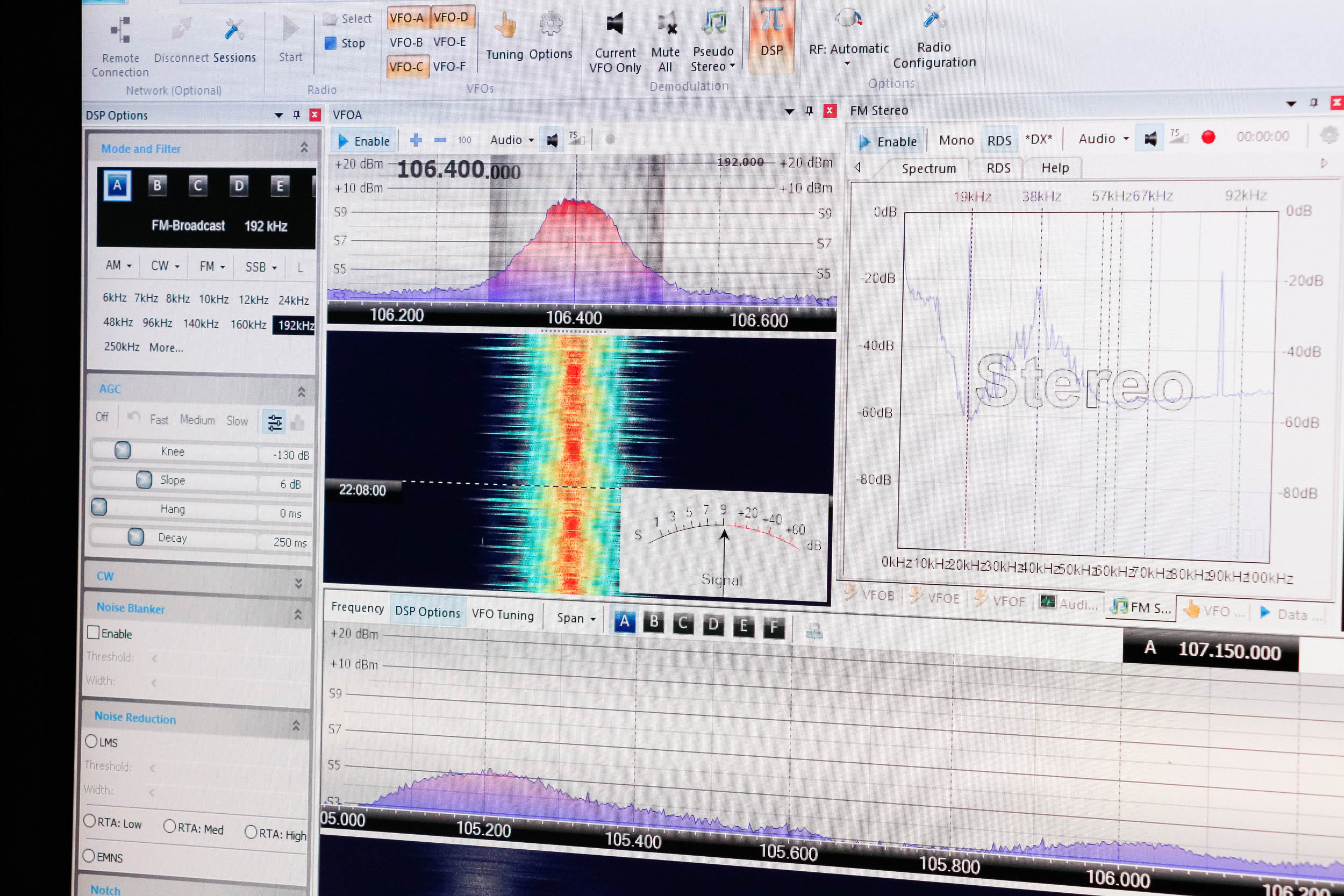The width and height of the screenshot is (1344, 896).
Task: Click the Start radio button
Action: 290,39
